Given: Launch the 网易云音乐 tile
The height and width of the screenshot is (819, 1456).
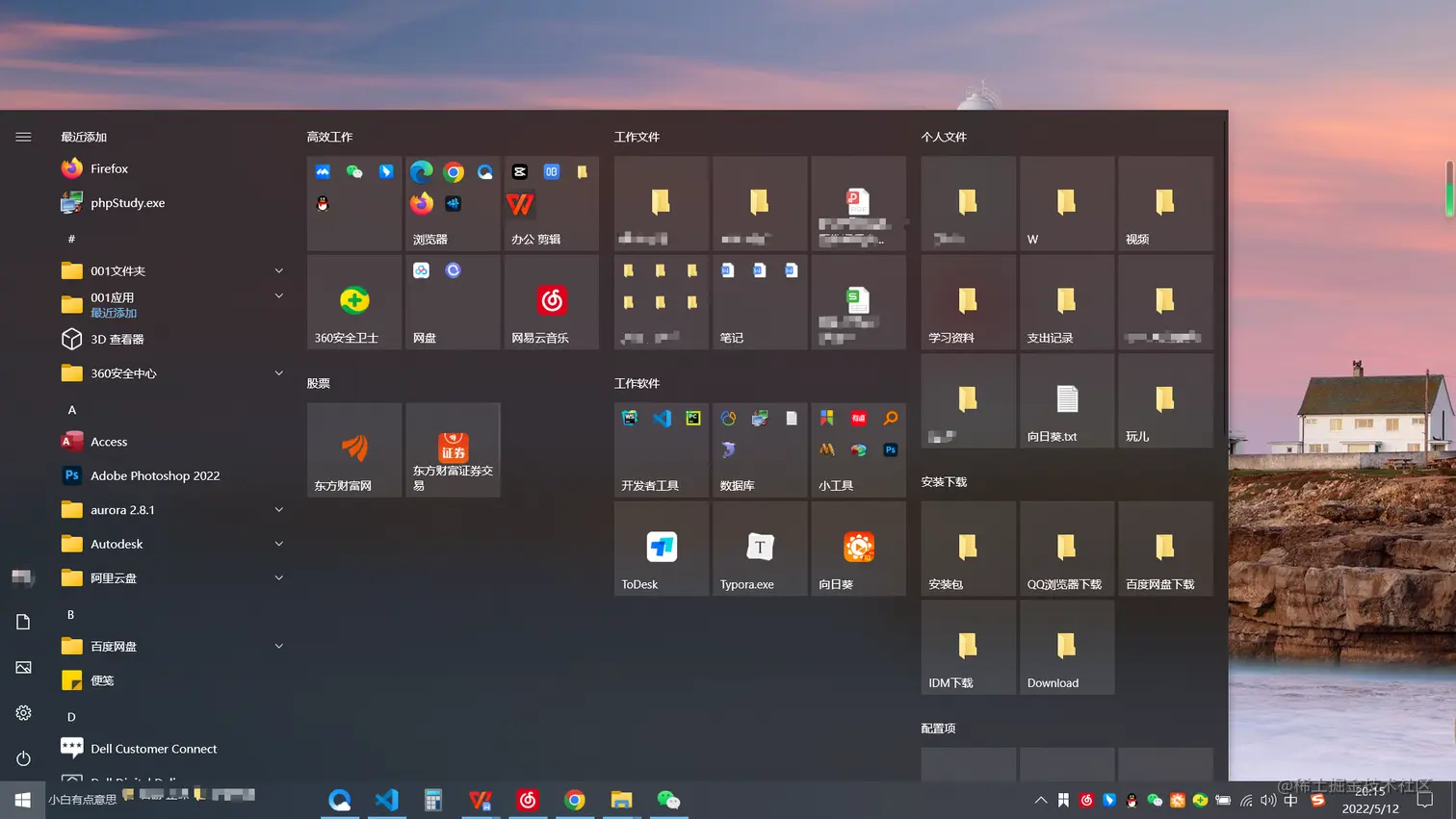Looking at the screenshot, I should (x=552, y=302).
